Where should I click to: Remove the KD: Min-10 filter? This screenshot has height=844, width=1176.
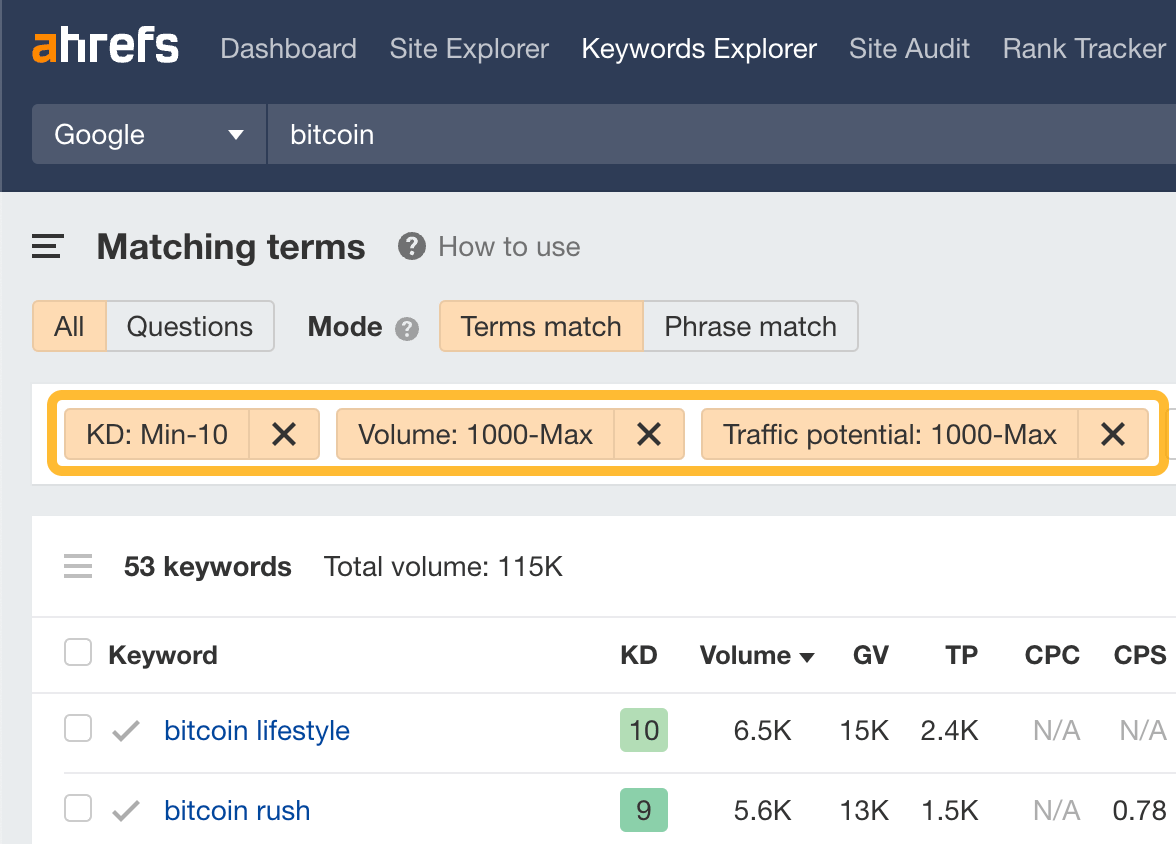[283, 434]
